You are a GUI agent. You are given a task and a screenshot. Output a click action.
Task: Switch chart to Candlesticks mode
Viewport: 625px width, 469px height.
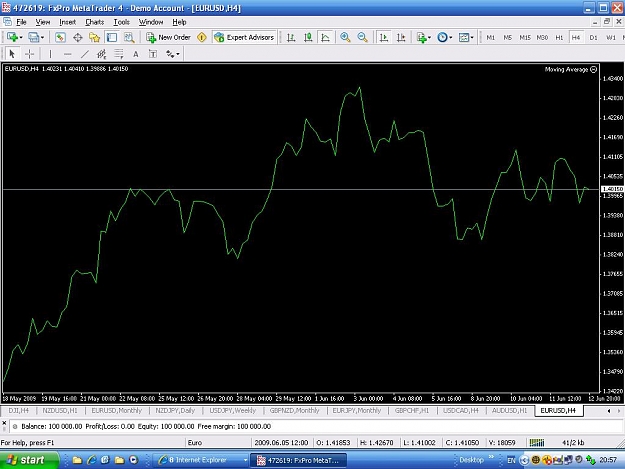(308, 37)
